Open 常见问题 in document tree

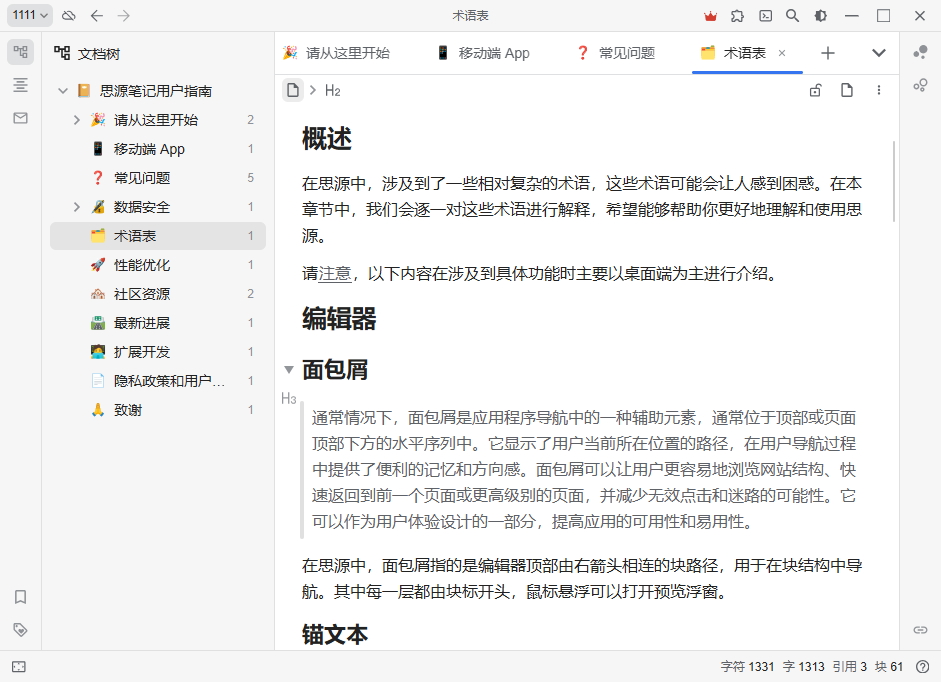point(158,178)
